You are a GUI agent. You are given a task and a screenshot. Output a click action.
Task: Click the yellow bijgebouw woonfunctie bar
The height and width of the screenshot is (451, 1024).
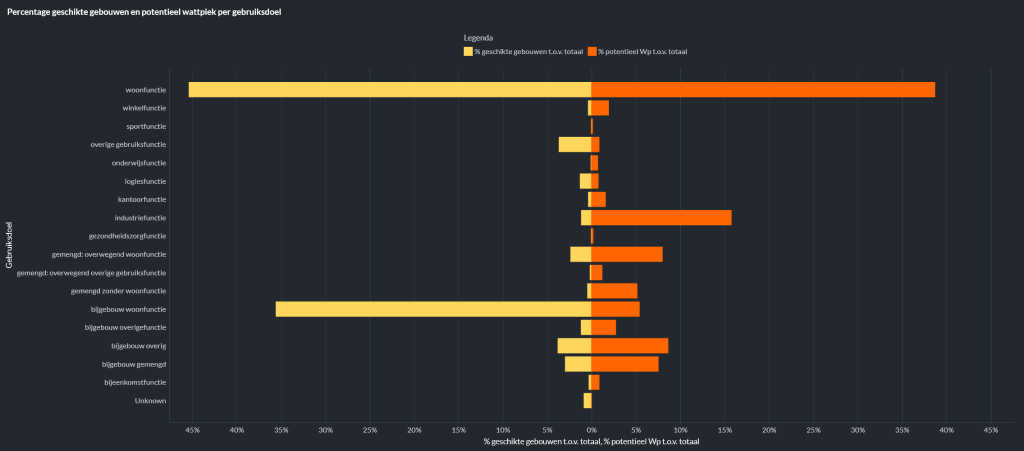(433, 309)
